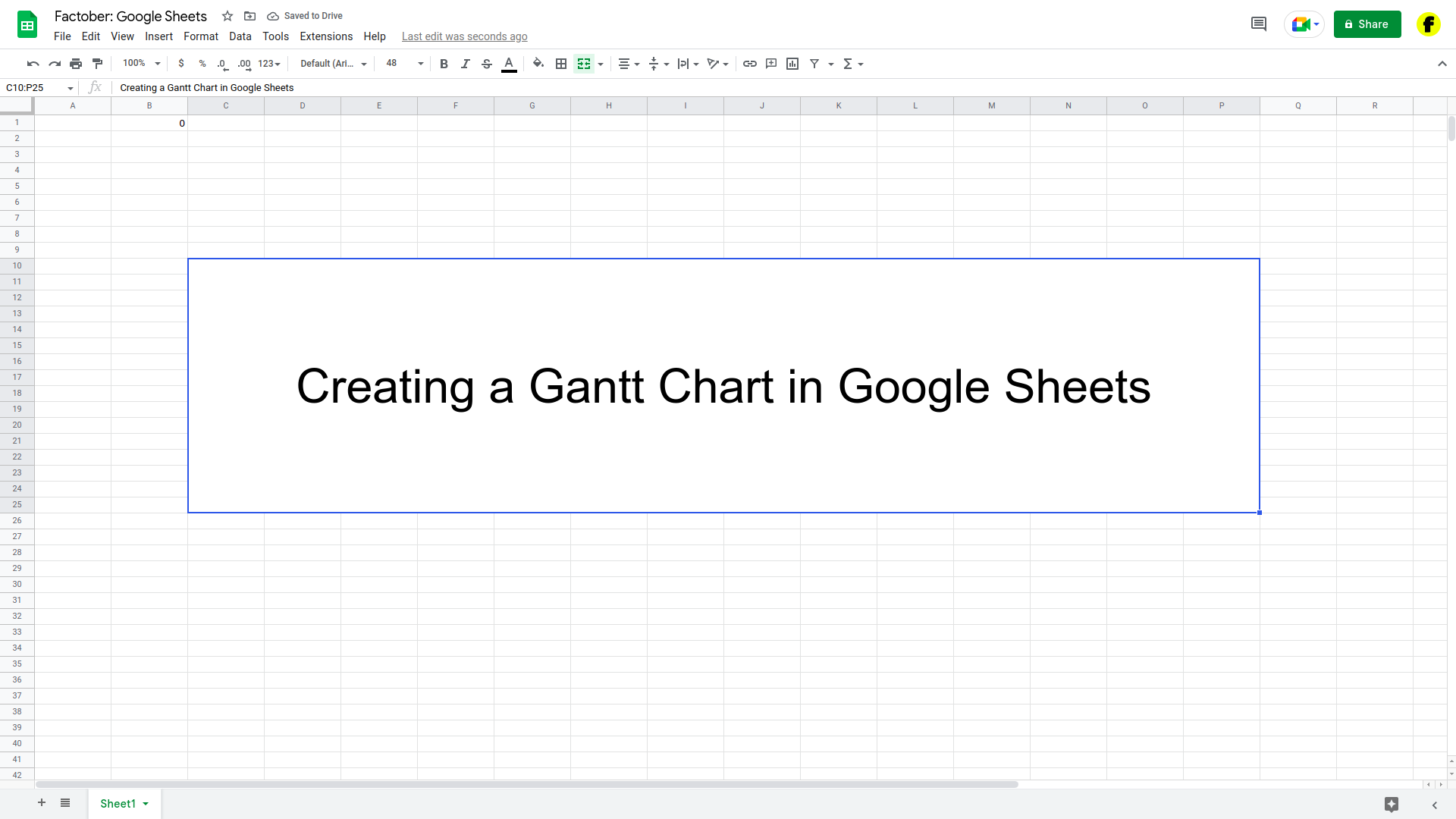
Task: Show side panel chevron icon
Action: click(1435, 805)
